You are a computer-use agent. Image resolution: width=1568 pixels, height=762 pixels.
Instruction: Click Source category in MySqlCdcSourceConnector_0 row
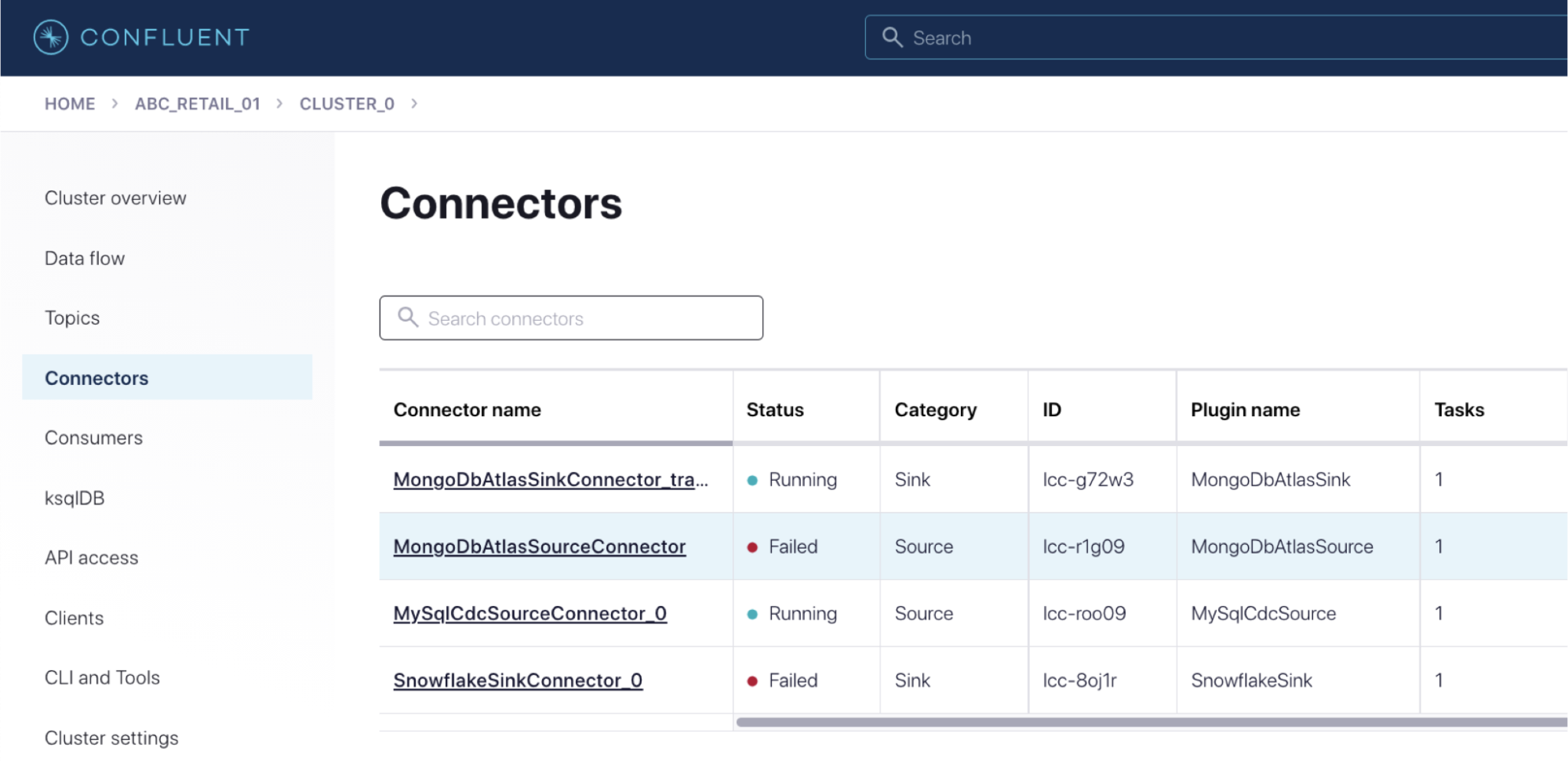click(x=924, y=613)
